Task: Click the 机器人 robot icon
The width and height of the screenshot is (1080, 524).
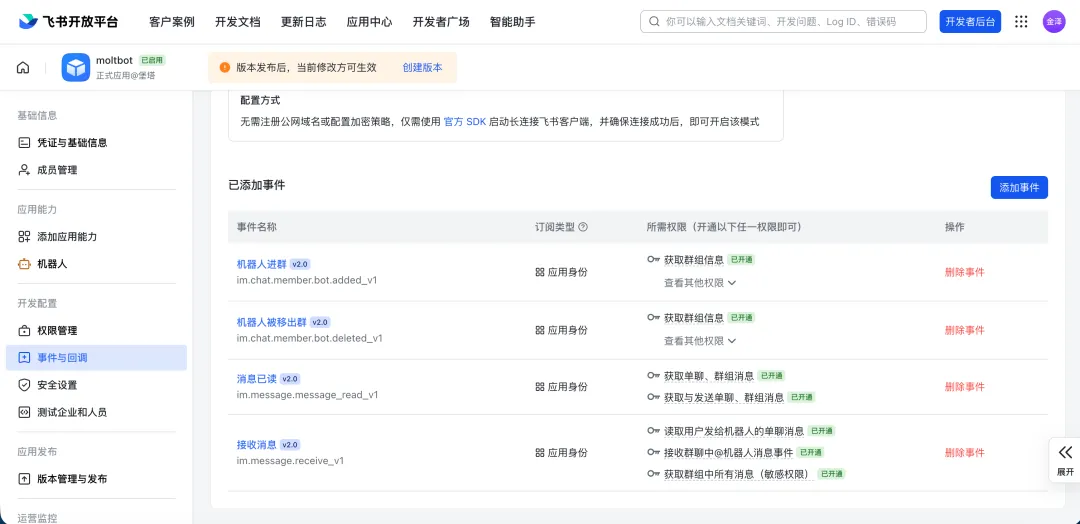Action: click(24, 264)
